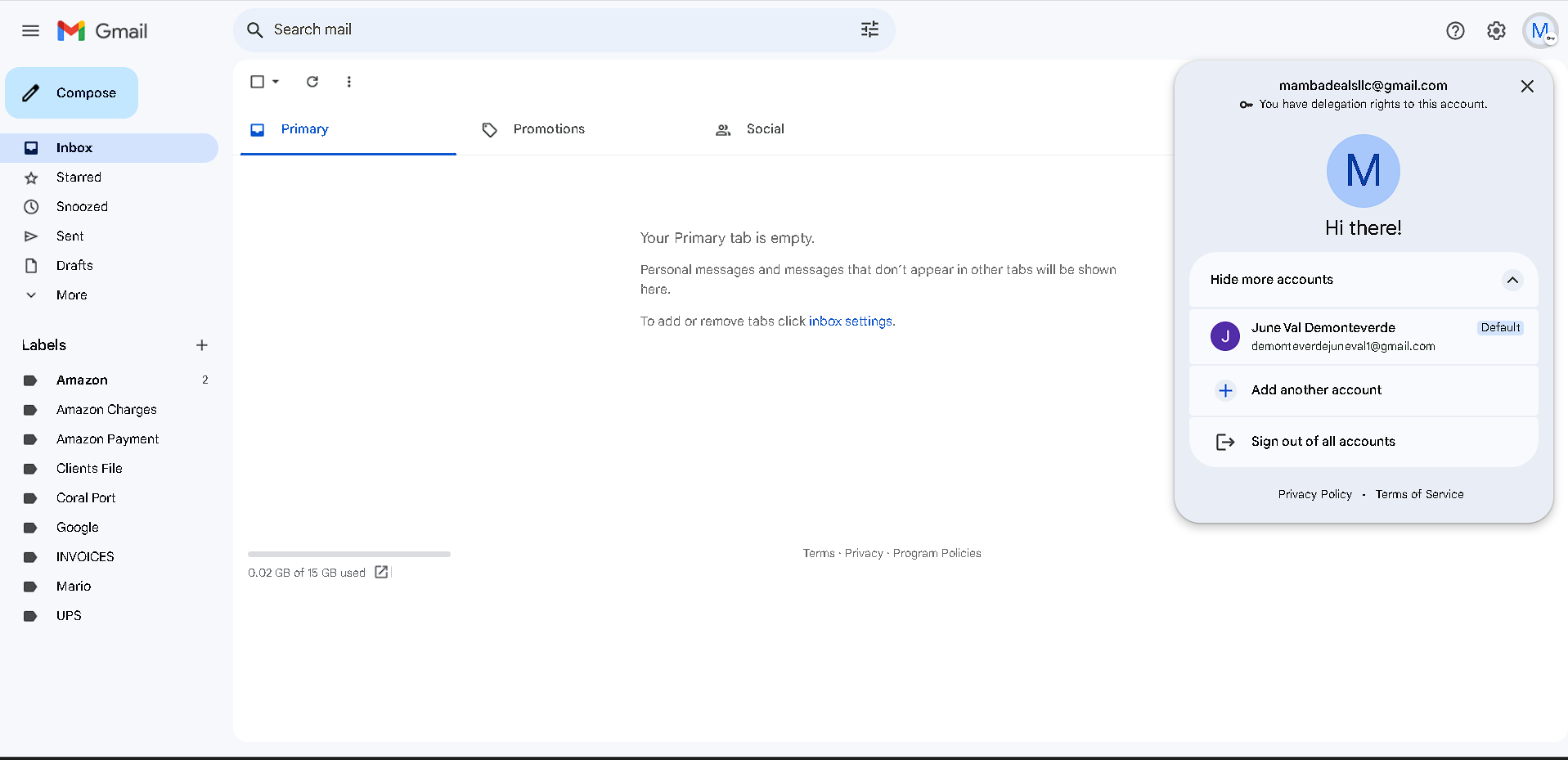The image size is (1568, 760).
Task: Click the sign out arrow icon
Action: tap(1225, 442)
